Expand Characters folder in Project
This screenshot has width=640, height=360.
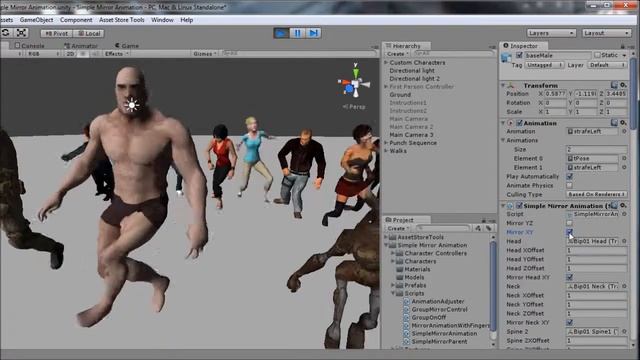point(393,261)
